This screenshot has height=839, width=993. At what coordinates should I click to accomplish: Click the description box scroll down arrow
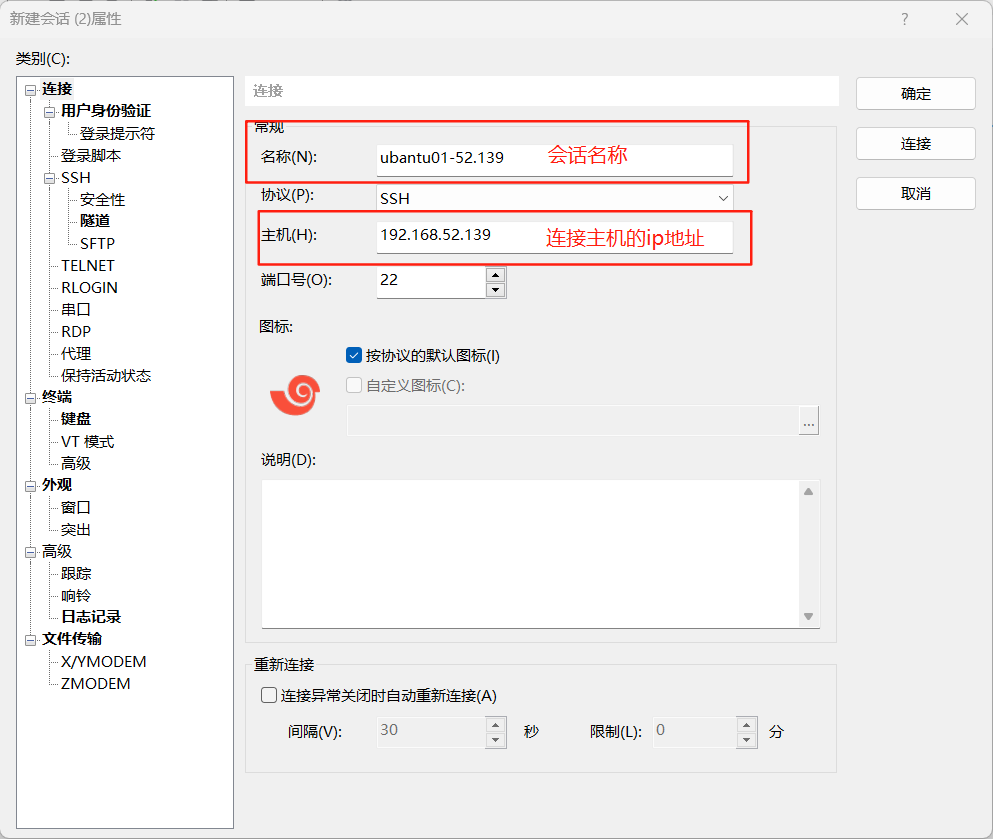pyautogui.click(x=809, y=616)
